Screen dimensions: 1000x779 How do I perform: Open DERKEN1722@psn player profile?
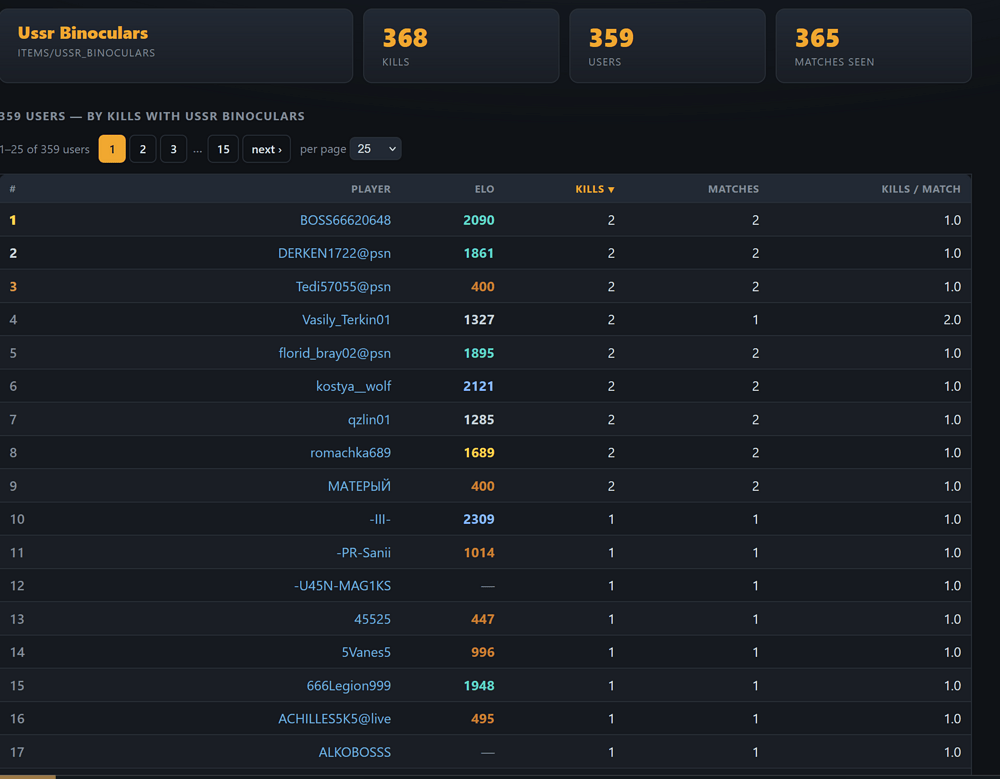(x=334, y=253)
